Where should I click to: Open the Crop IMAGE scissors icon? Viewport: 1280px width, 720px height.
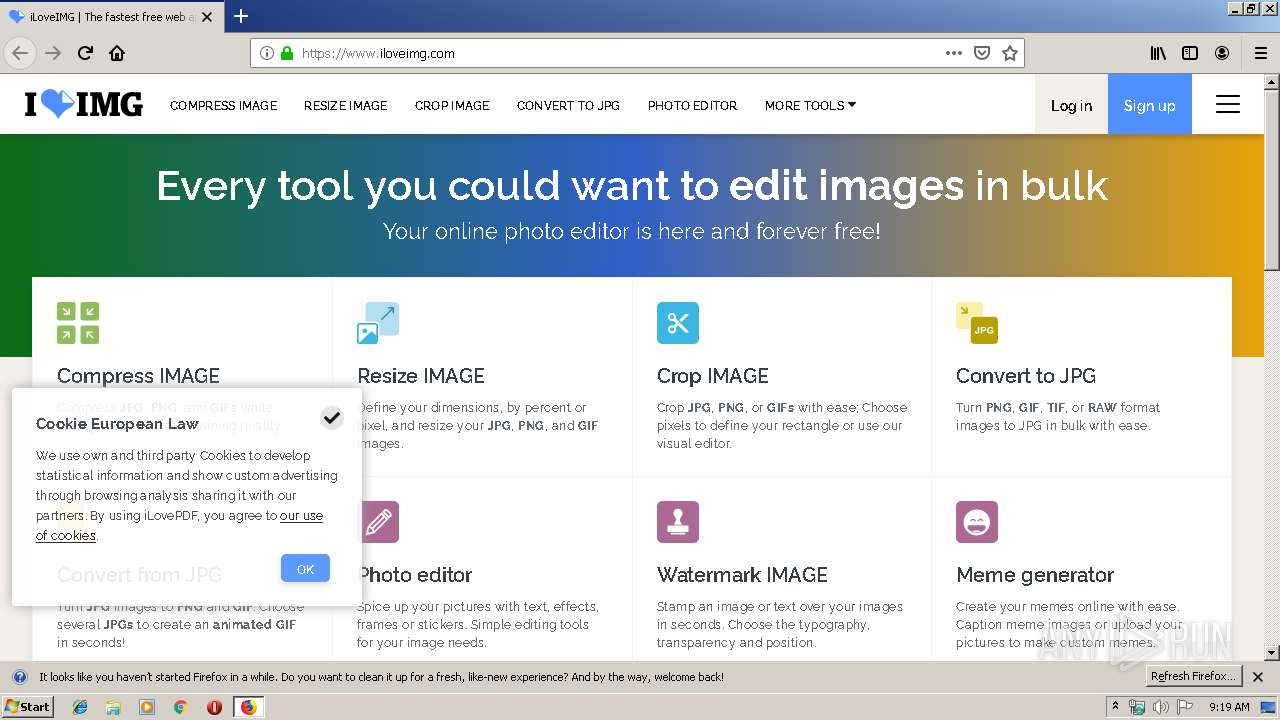(678, 323)
